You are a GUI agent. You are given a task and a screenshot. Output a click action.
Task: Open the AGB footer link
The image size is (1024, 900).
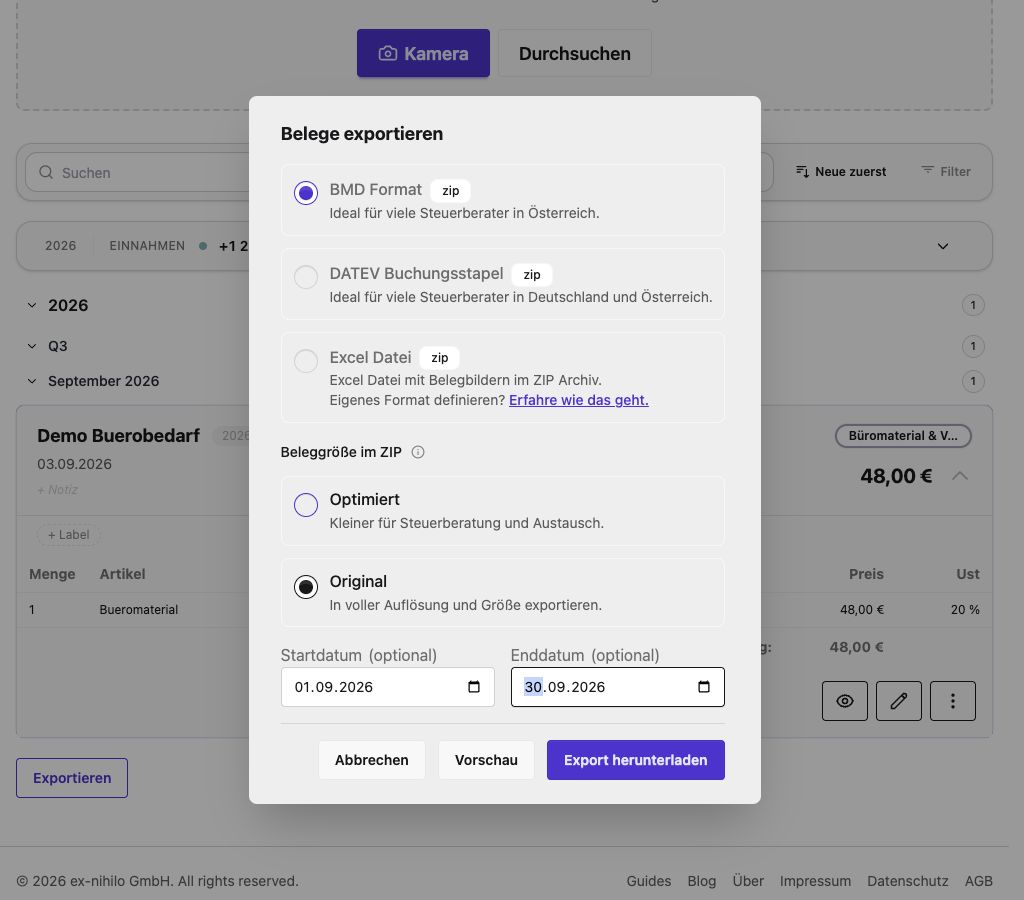point(978,881)
